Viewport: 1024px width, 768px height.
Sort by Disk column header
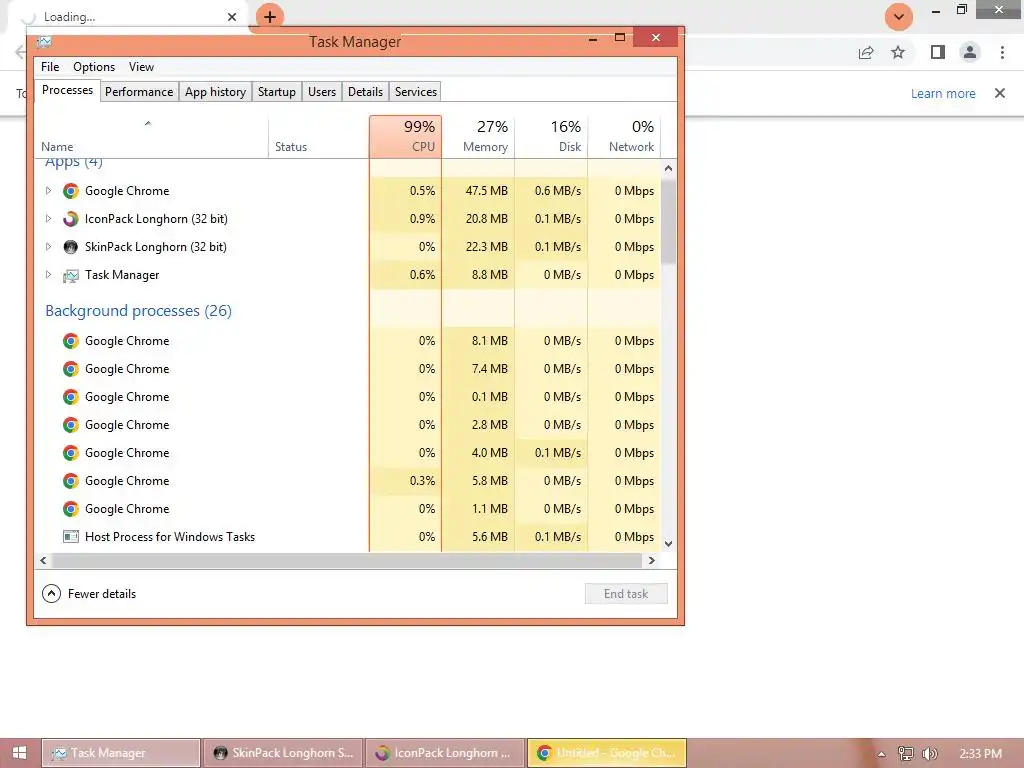point(552,136)
